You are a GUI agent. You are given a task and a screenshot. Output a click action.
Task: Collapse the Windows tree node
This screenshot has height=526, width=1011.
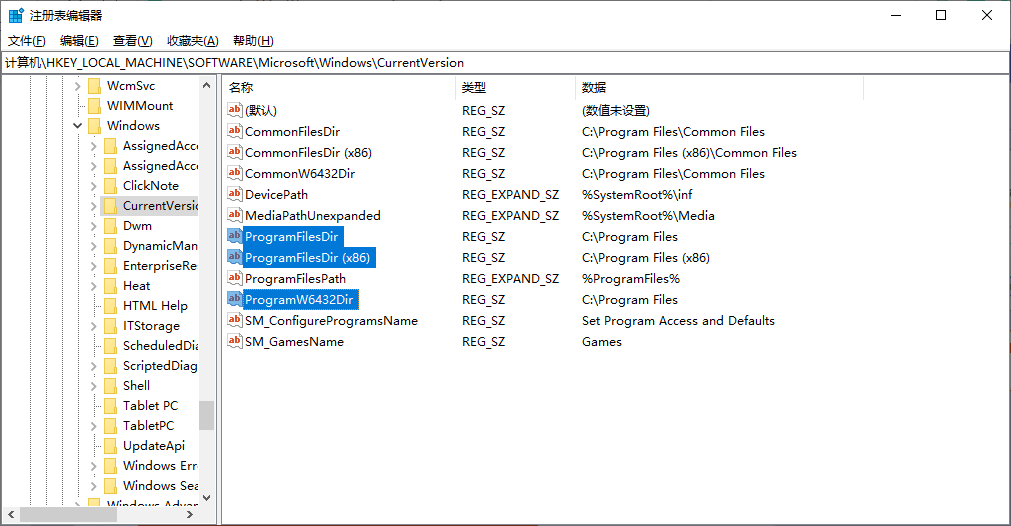click(77, 126)
